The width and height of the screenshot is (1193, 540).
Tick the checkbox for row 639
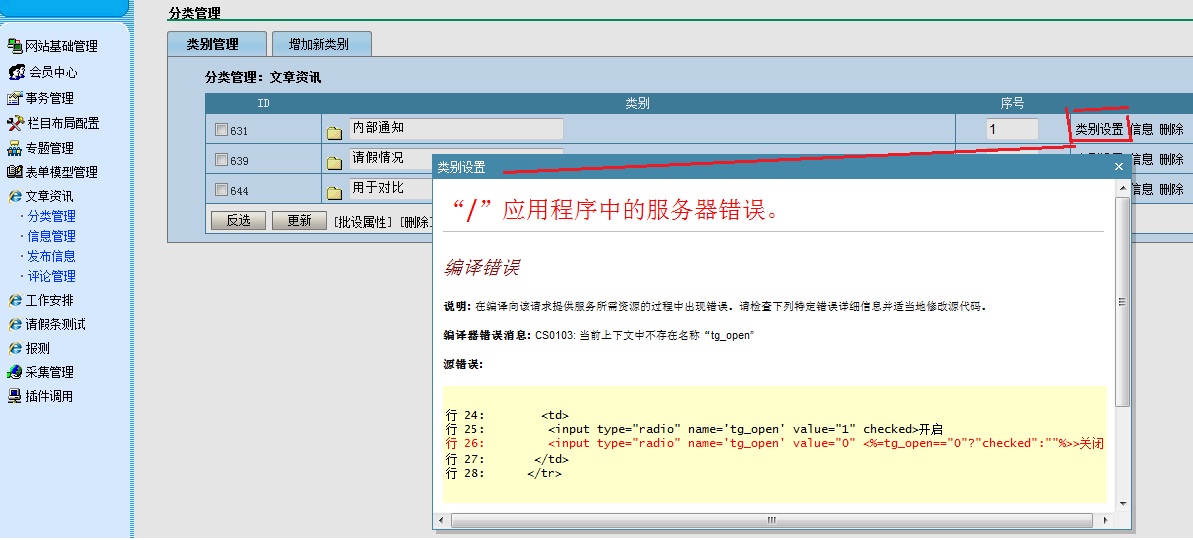tap(221, 160)
